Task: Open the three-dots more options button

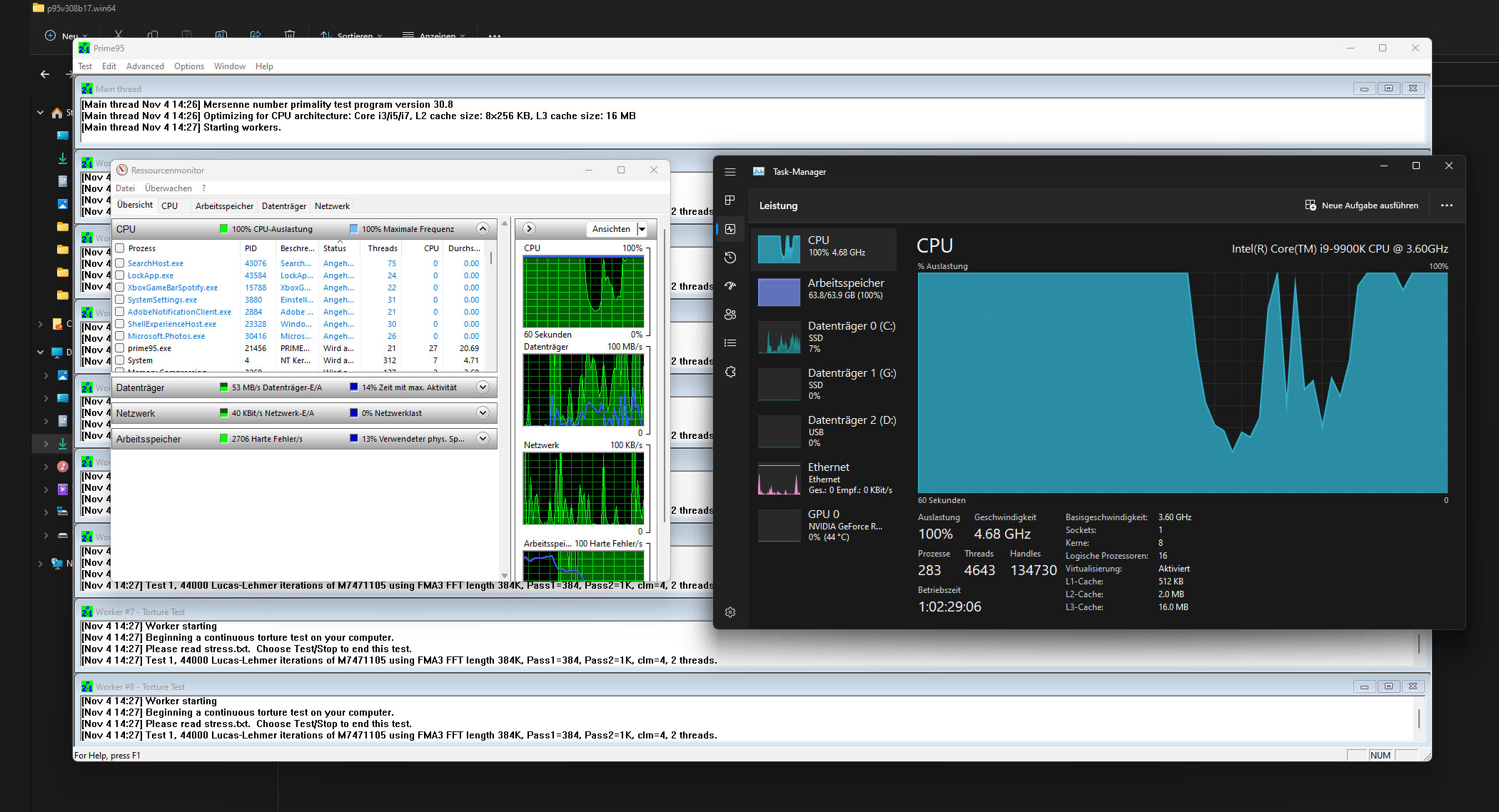Action: [x=1446, y=205]
